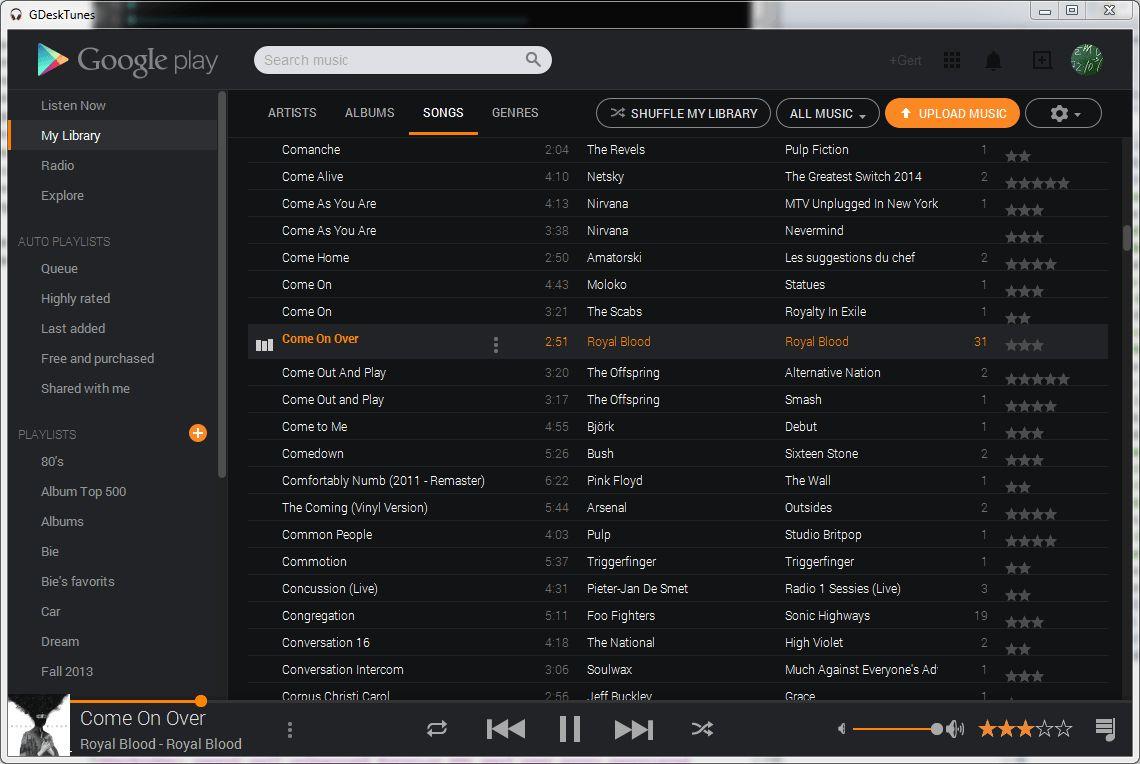Click the share plus box icon
Screen dimensions: 1140x764
pos(1042,60)
